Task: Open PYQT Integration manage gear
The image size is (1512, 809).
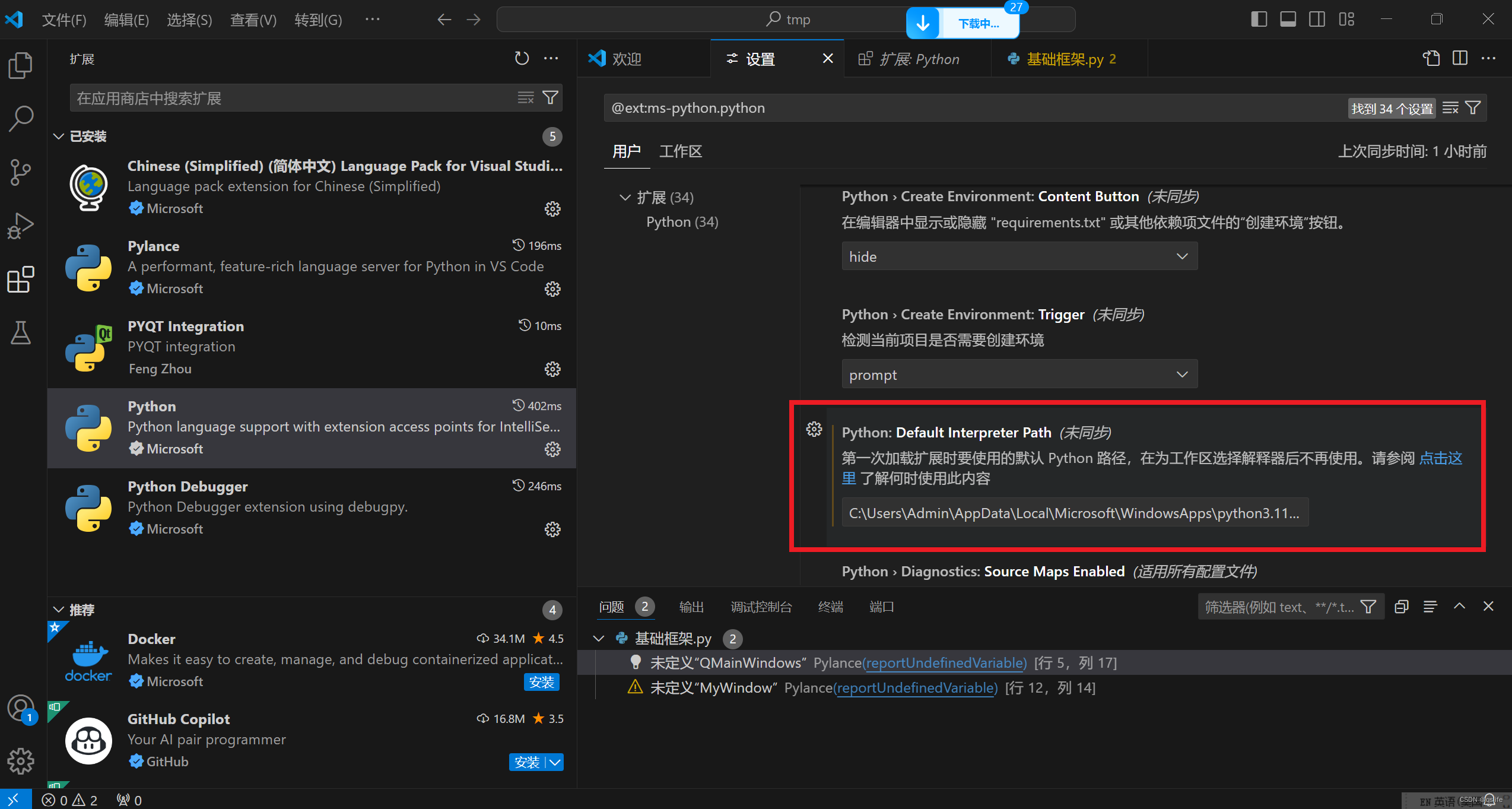Action: [x=552, y=369]
